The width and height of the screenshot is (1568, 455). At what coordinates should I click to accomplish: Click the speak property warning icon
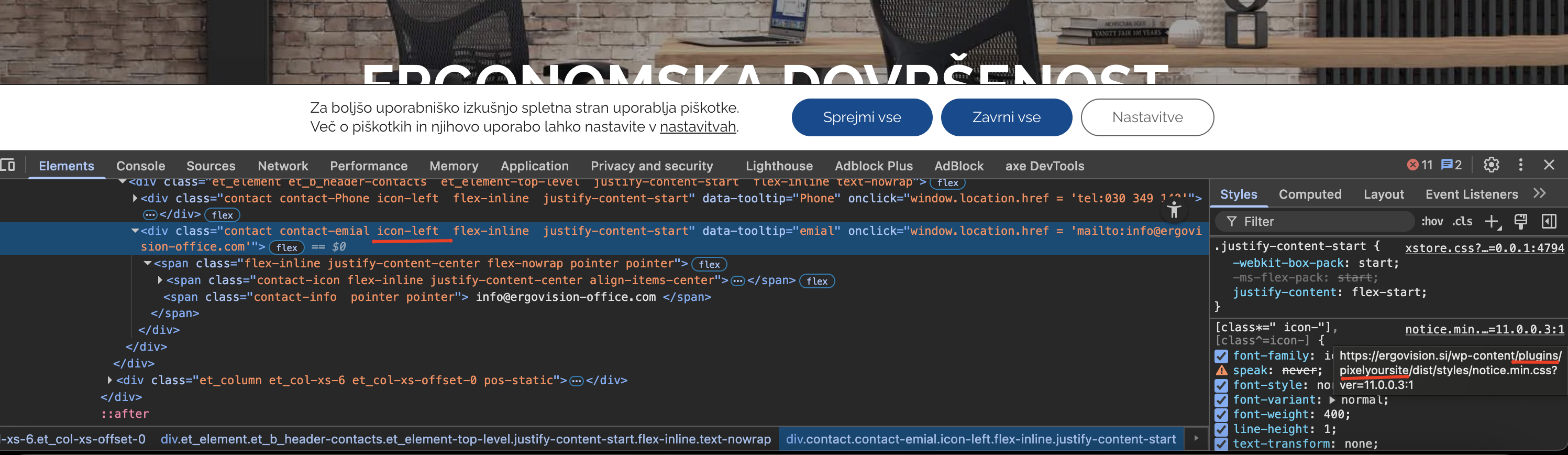(x=1221, y=370)
